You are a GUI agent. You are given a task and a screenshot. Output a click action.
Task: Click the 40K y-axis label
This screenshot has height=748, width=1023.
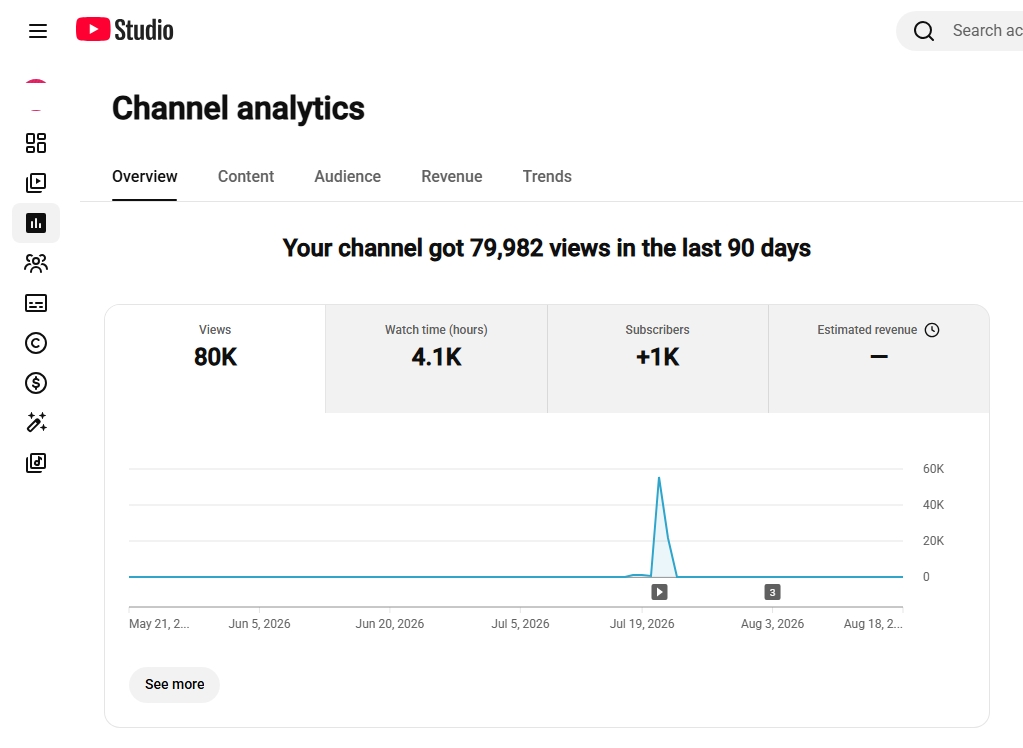(x=933, y=505)
